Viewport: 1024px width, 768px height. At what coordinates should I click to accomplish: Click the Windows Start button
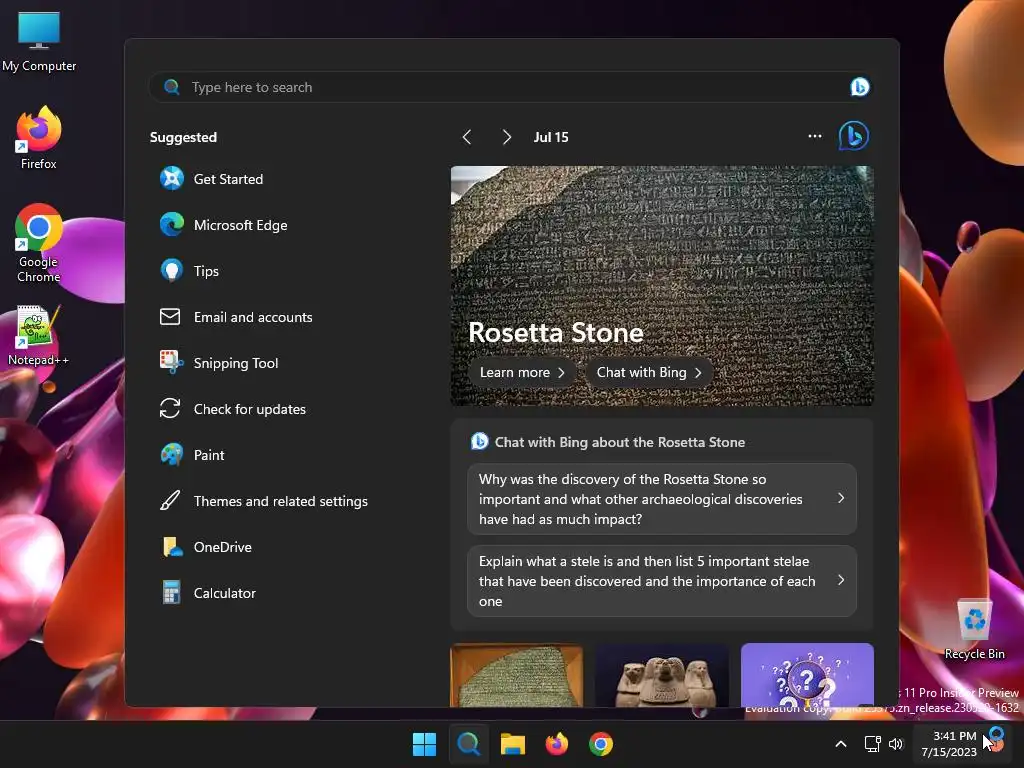click(x=424, y=744)
